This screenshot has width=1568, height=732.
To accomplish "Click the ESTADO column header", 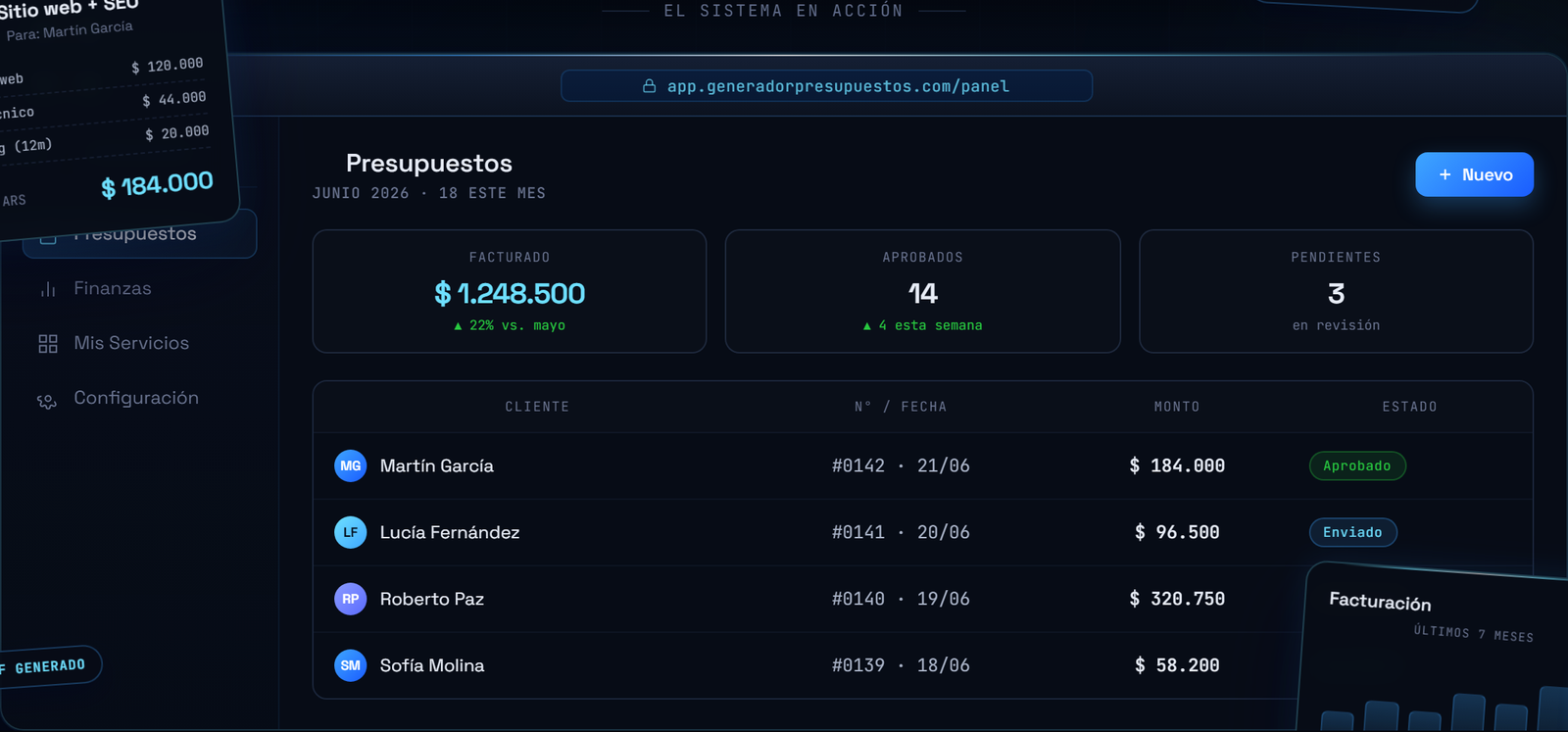I will [x=1409, y=407].
